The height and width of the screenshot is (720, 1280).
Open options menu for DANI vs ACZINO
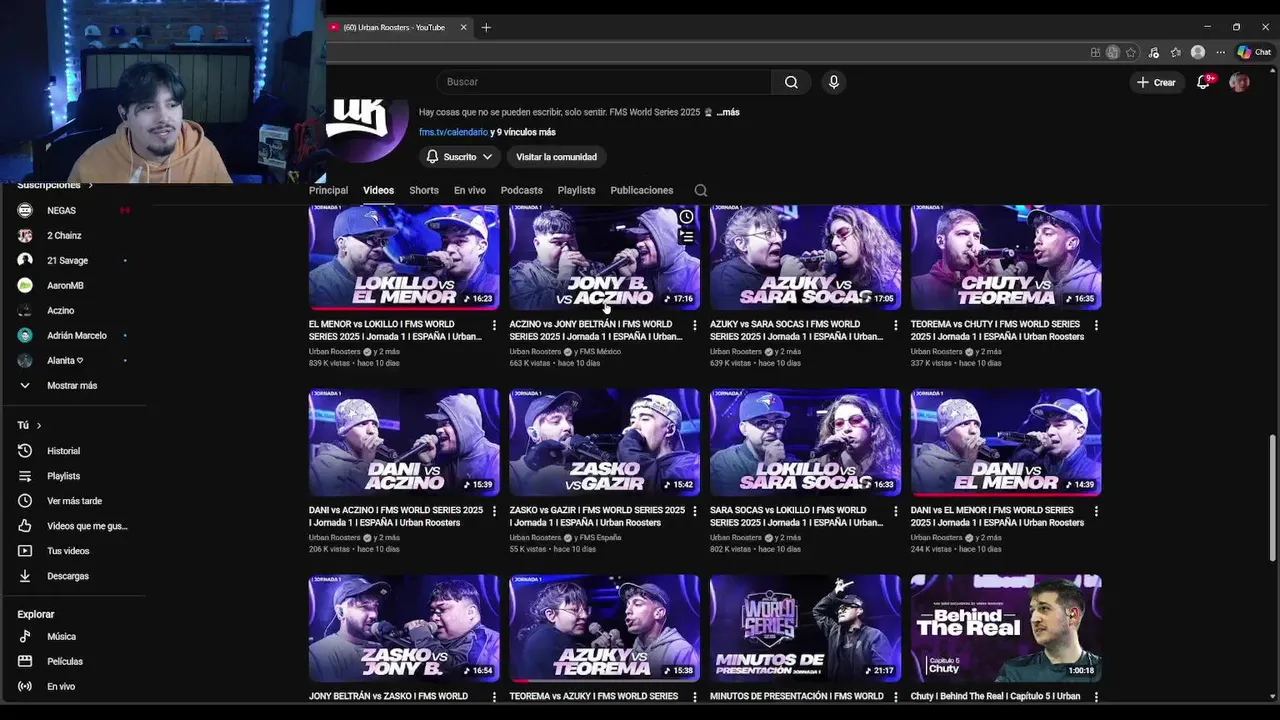(x=494, y=511)
